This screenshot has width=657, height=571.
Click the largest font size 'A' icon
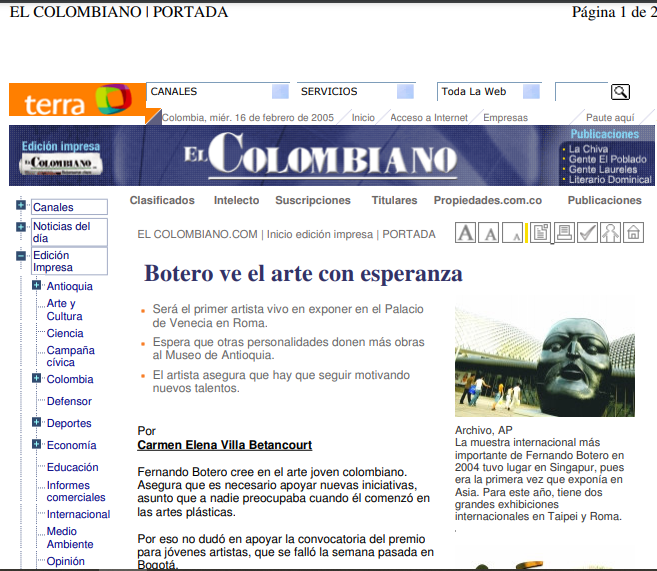click(x=465, y=234)
